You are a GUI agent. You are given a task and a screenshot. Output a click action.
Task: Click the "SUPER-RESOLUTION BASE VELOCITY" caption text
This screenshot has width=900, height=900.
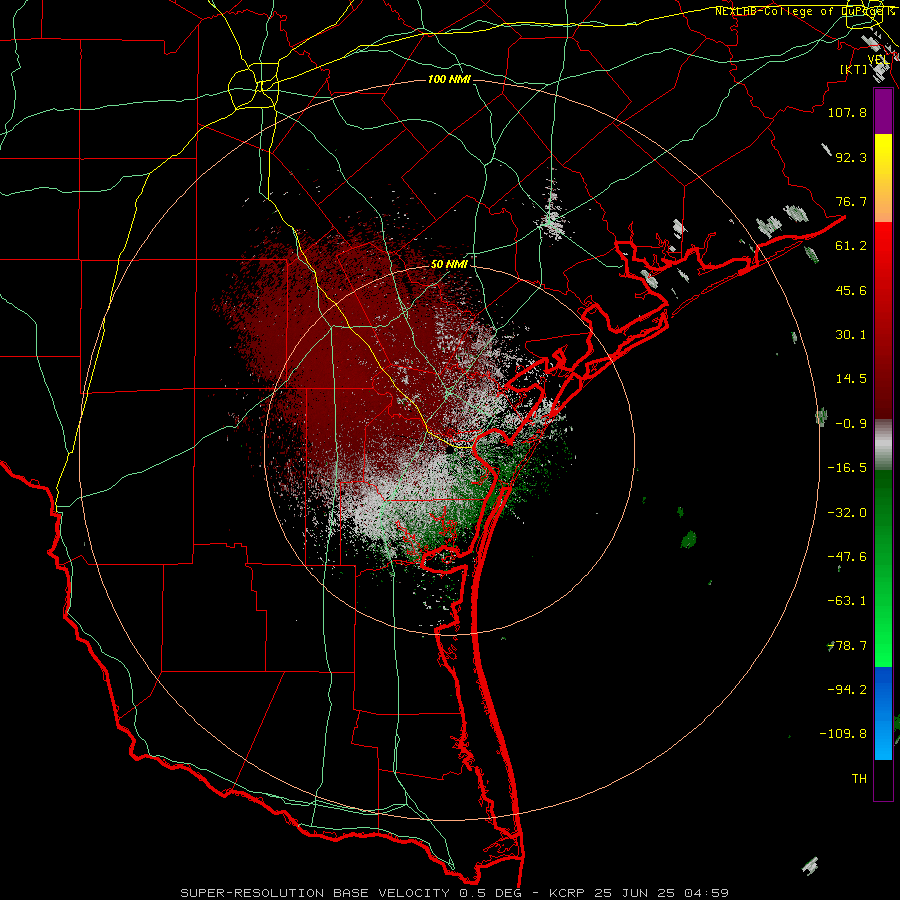[x=315, y=893]
